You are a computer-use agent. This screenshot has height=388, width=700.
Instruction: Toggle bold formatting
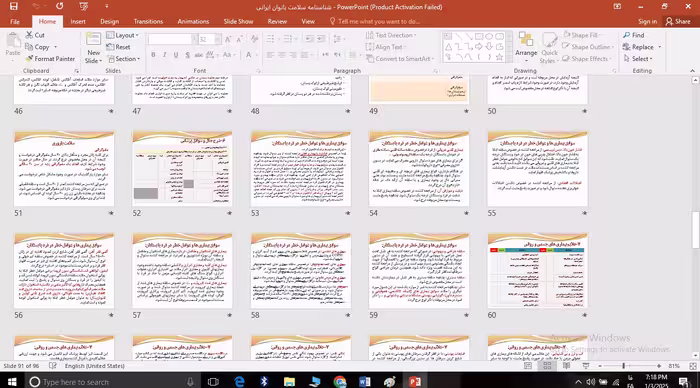click(153, 54)
